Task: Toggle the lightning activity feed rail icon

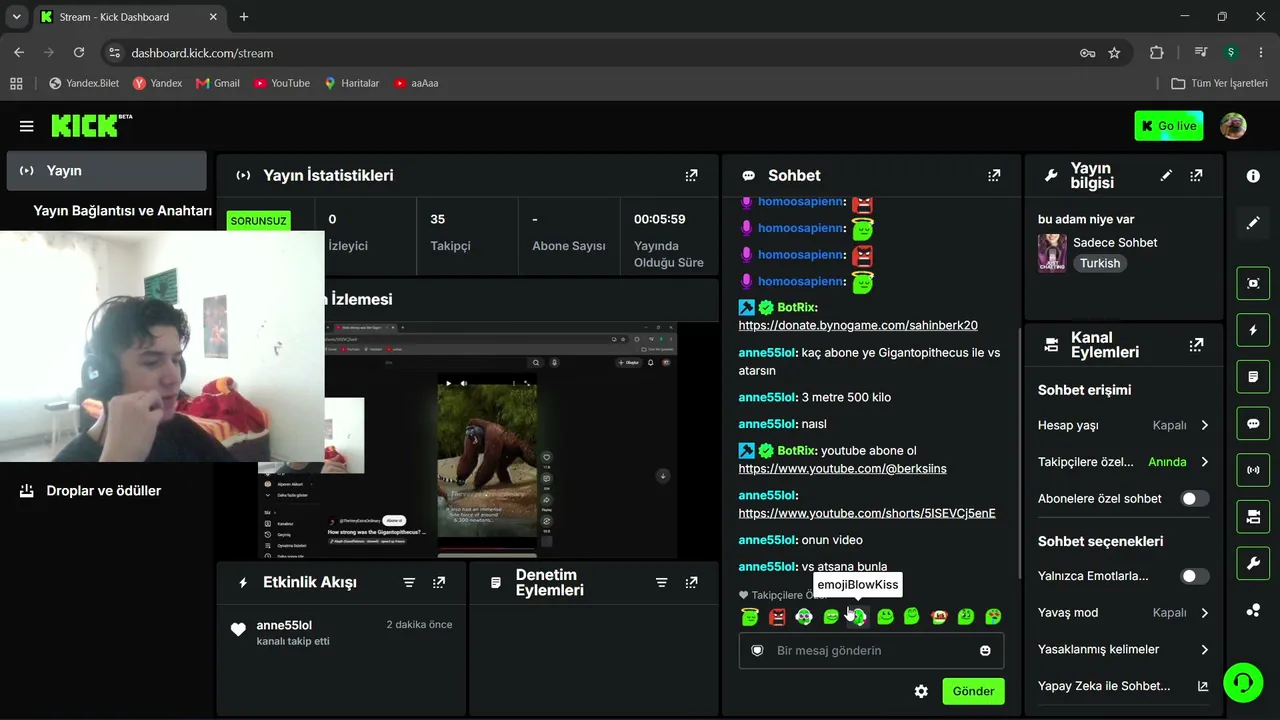Action: click(1253, 330)
